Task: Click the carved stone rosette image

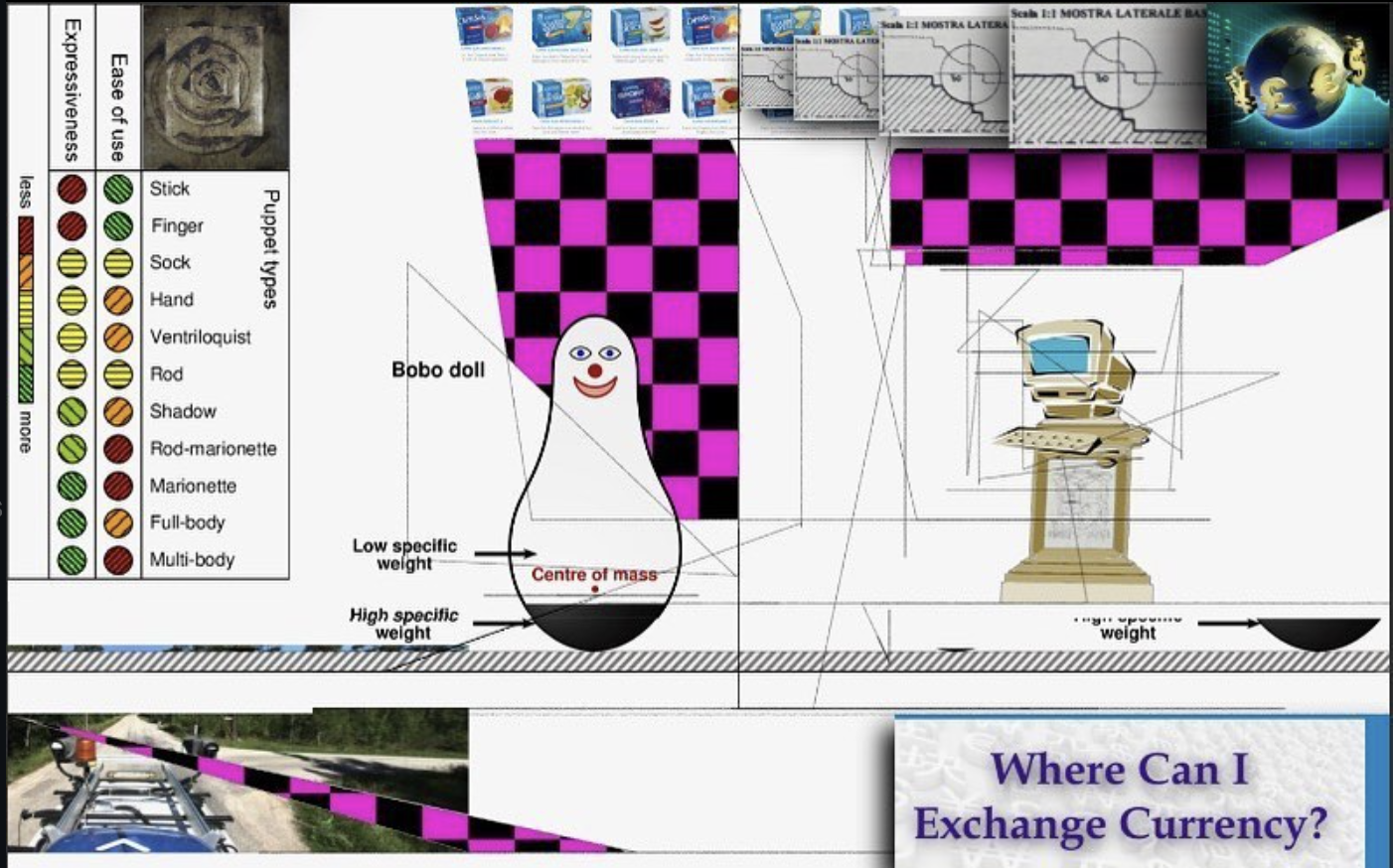Action: (x=216, y=86)
